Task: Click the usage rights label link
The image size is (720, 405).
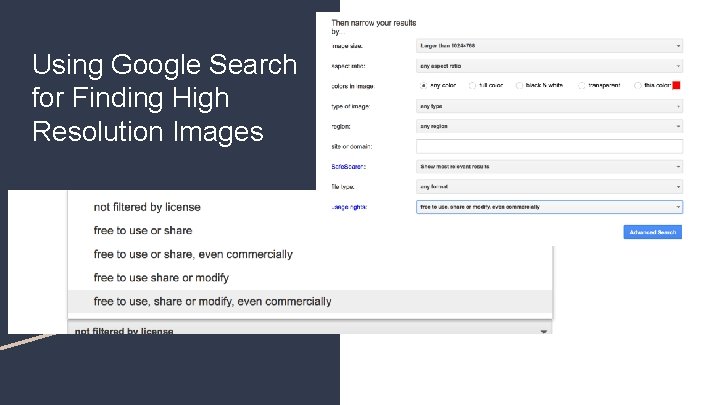Action: pos(349,207)
